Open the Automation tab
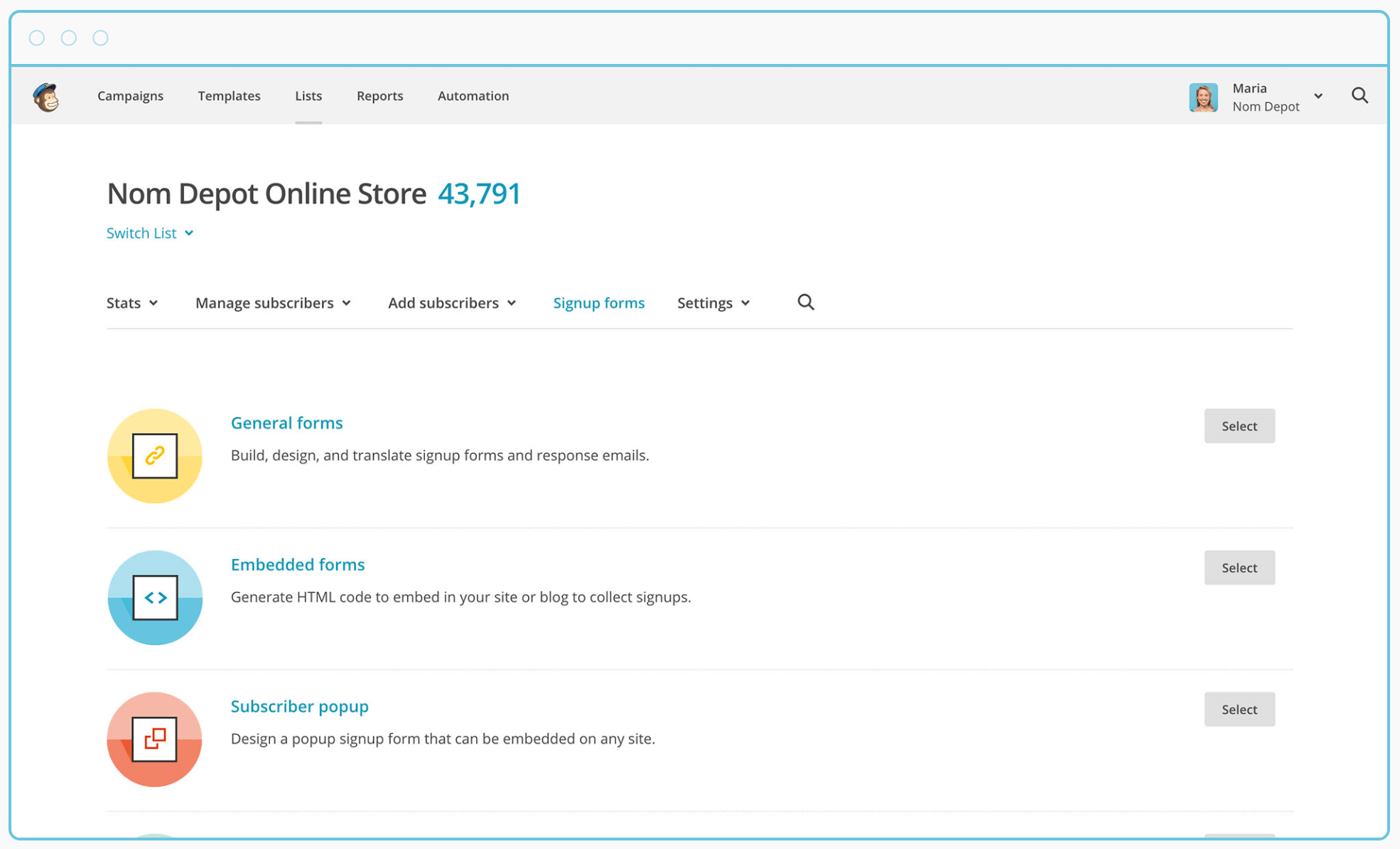 coord(473,96)
